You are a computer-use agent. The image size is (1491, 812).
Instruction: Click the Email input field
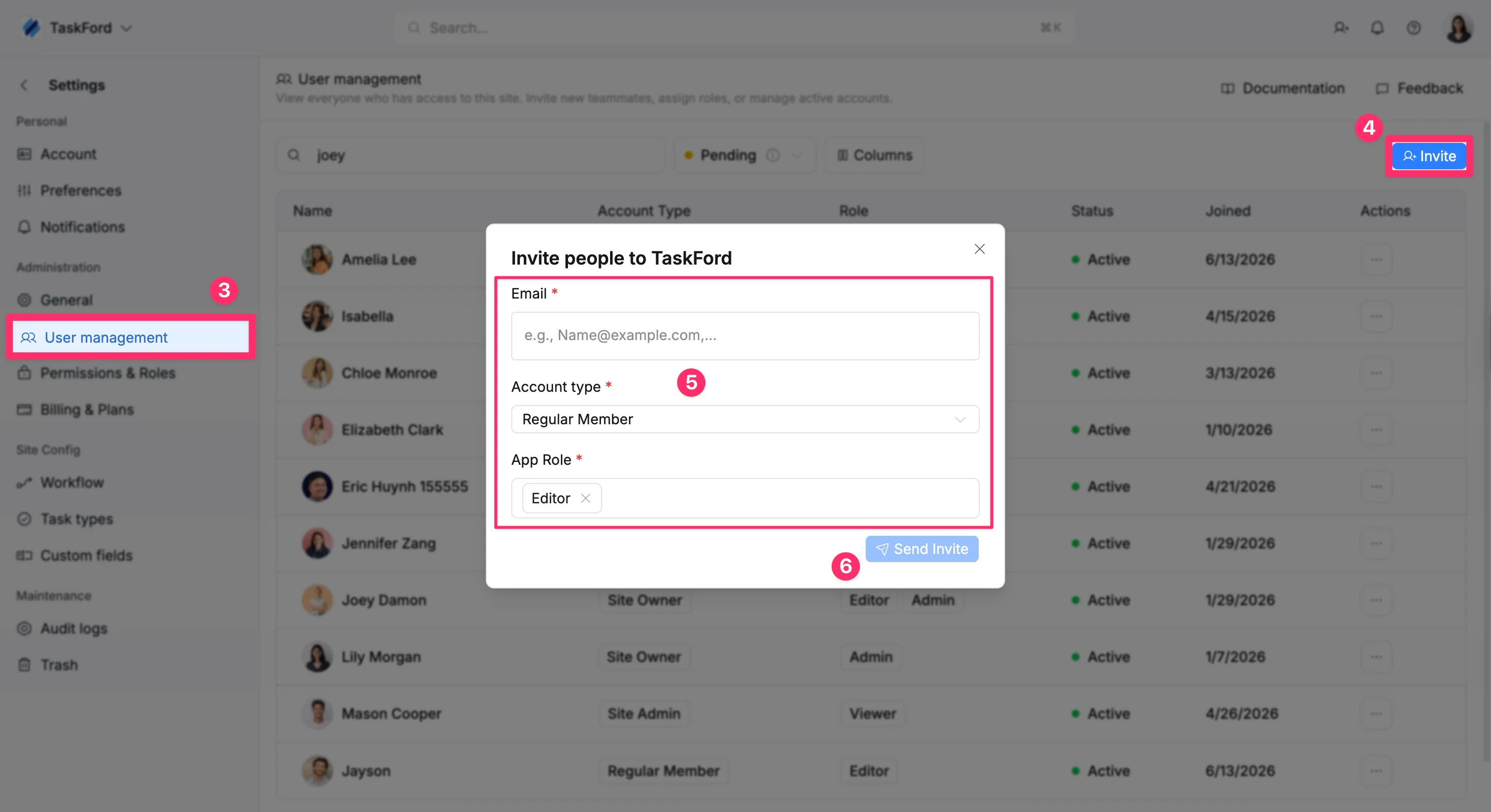click(x=745, y=336)
